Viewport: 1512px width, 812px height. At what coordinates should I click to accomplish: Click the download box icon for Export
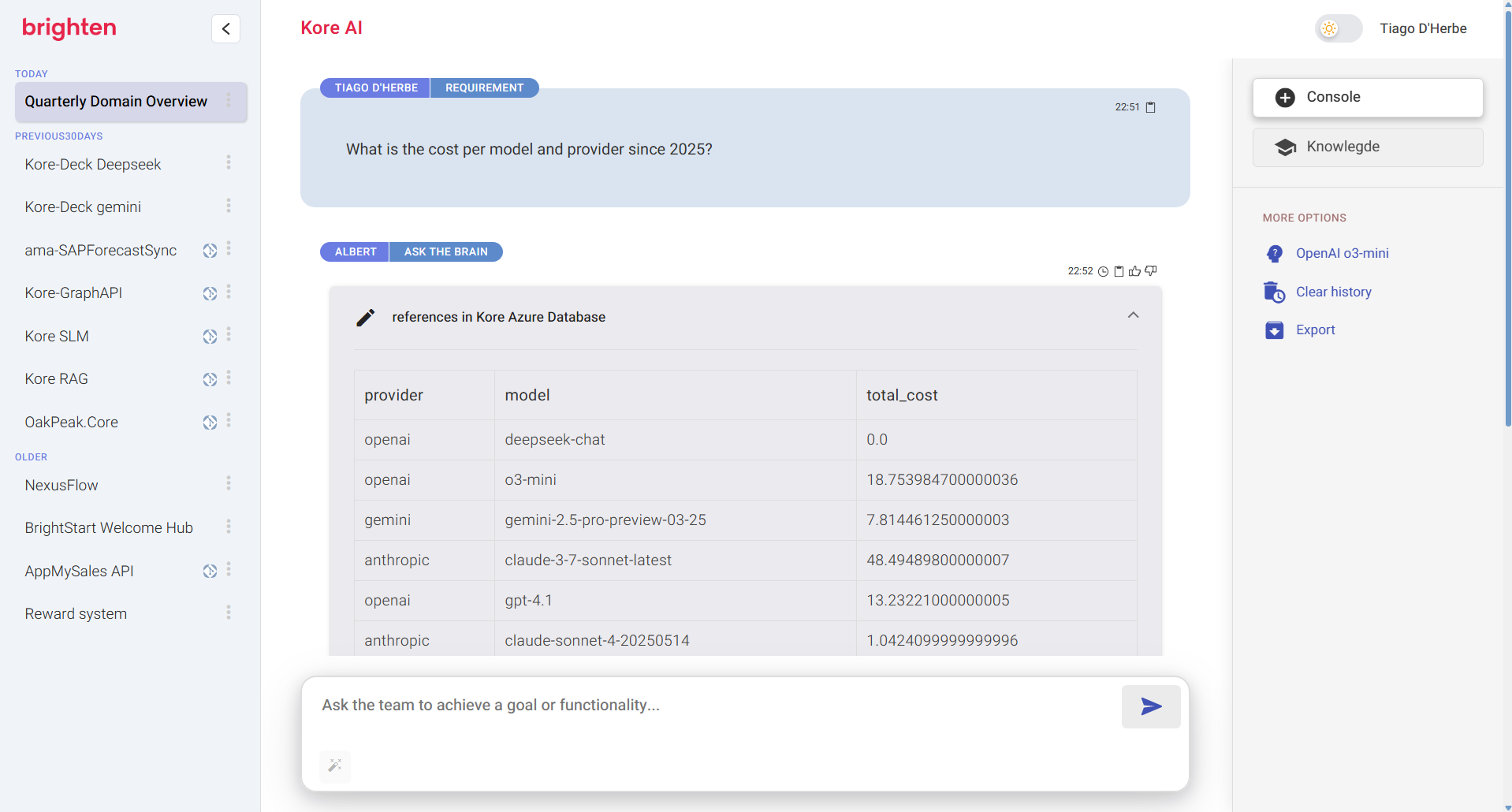coord(1275,330)
